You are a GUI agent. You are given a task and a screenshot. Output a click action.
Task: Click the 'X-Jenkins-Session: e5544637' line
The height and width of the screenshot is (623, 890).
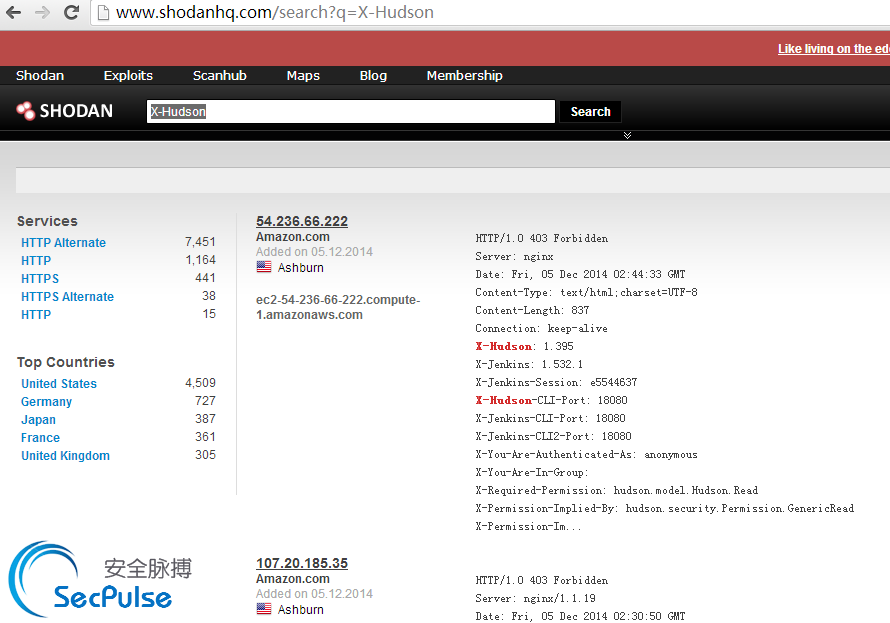tap(556, 382)
